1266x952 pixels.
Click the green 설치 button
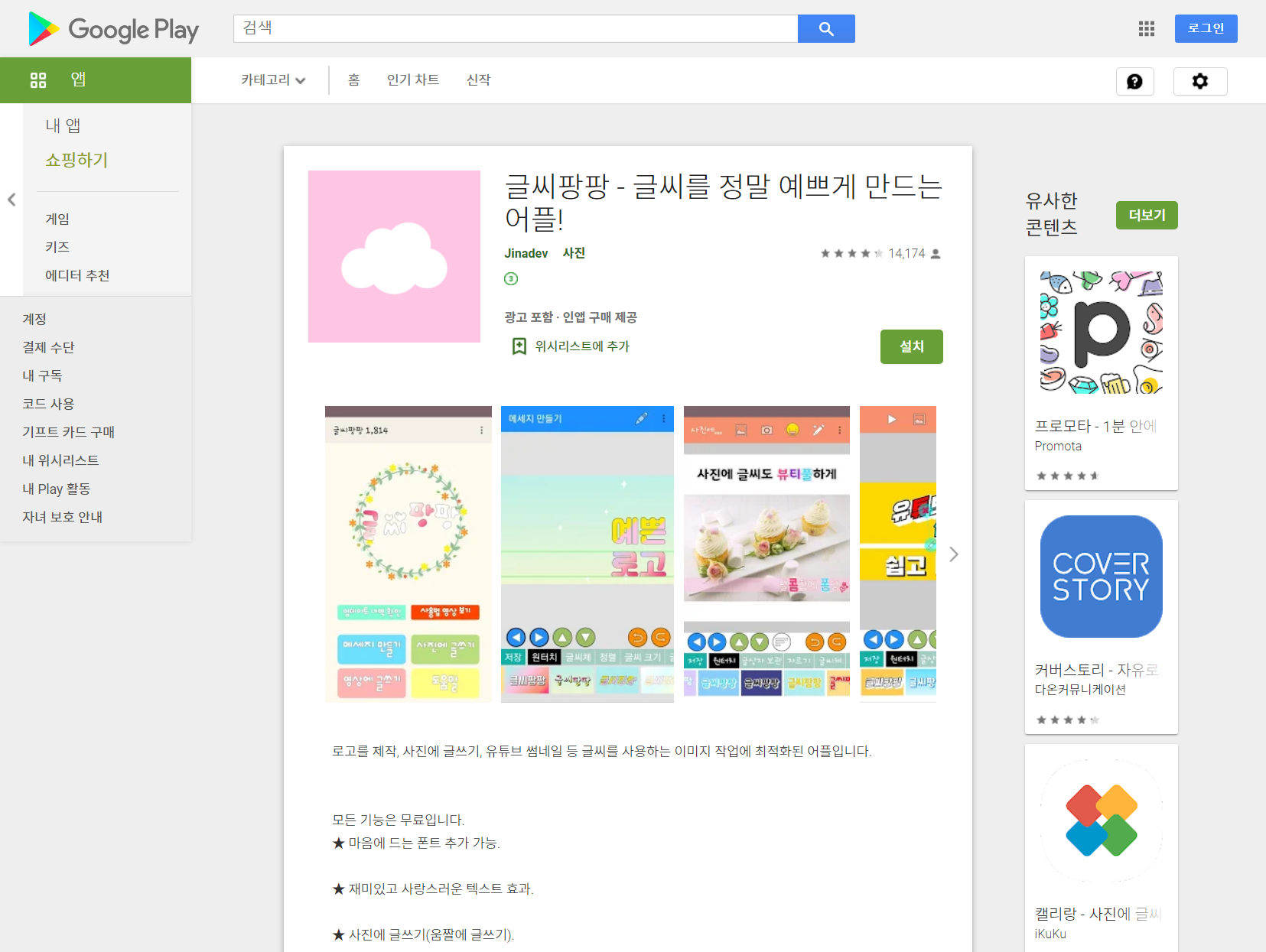912,346
